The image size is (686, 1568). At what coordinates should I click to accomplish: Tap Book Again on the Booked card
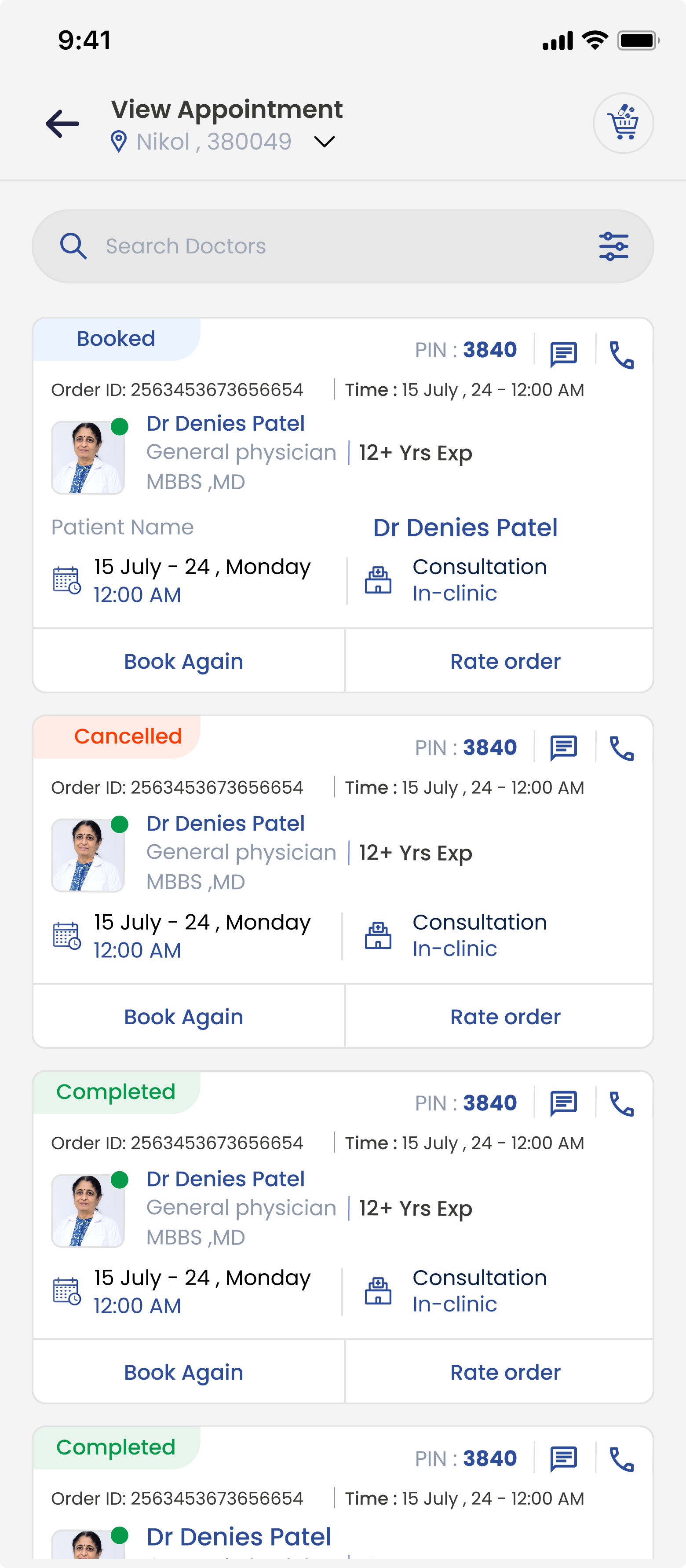coord(184,661)
